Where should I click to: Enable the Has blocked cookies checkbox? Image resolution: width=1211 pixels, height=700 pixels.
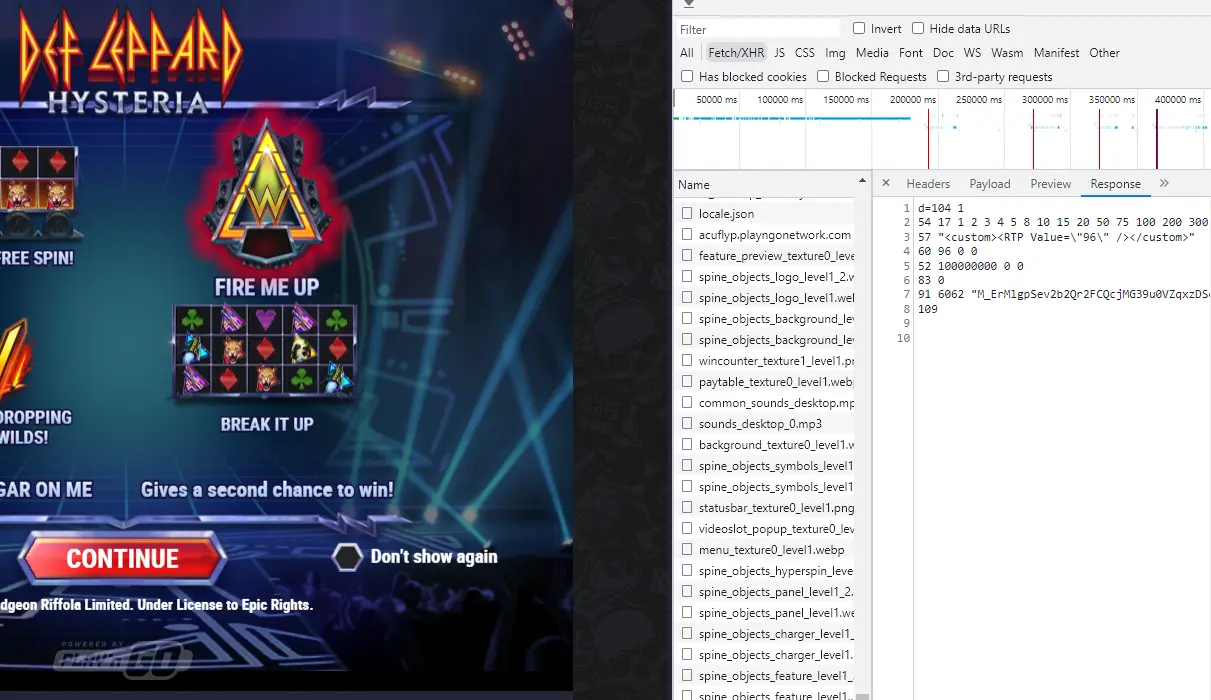point(687,76)
